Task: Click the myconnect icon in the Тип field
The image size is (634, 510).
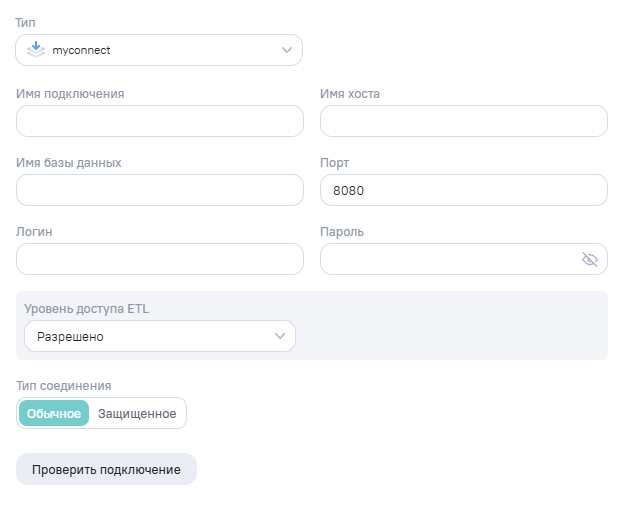Action: point(36,49)
